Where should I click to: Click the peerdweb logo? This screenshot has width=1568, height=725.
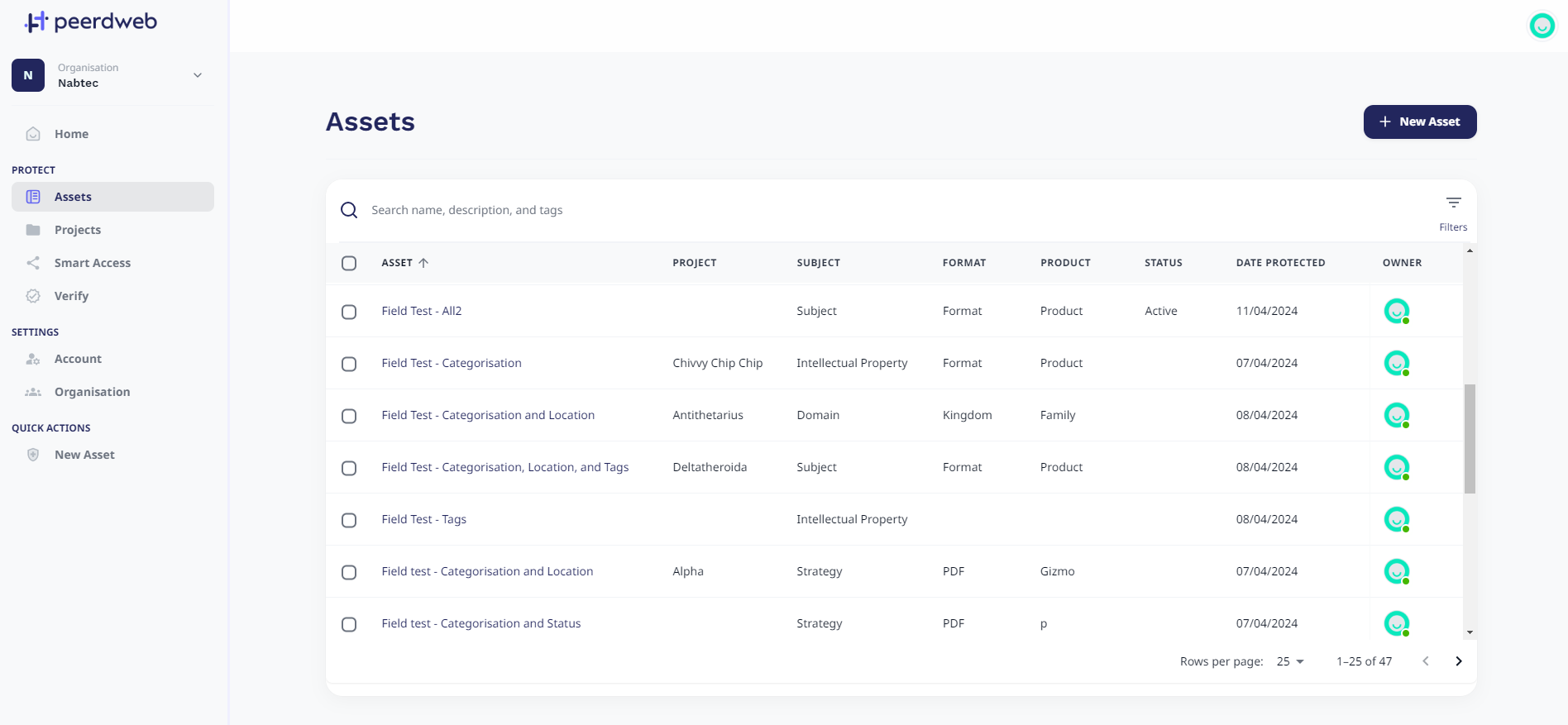coord(91,21)
